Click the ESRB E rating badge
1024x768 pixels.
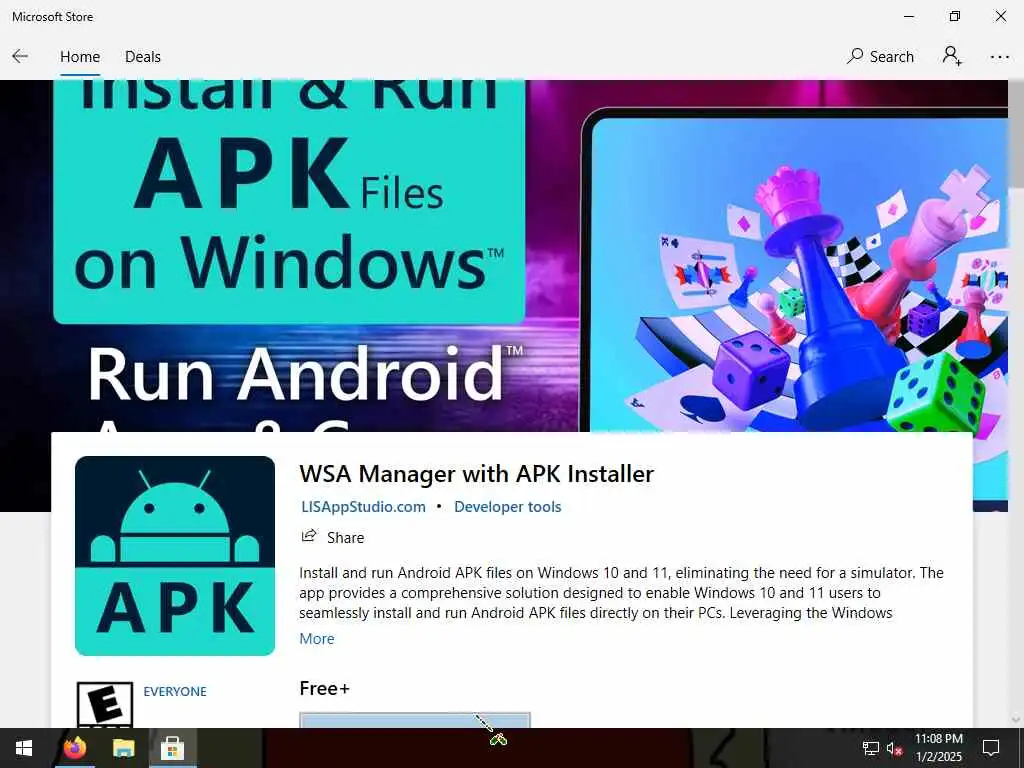point(104,705)
